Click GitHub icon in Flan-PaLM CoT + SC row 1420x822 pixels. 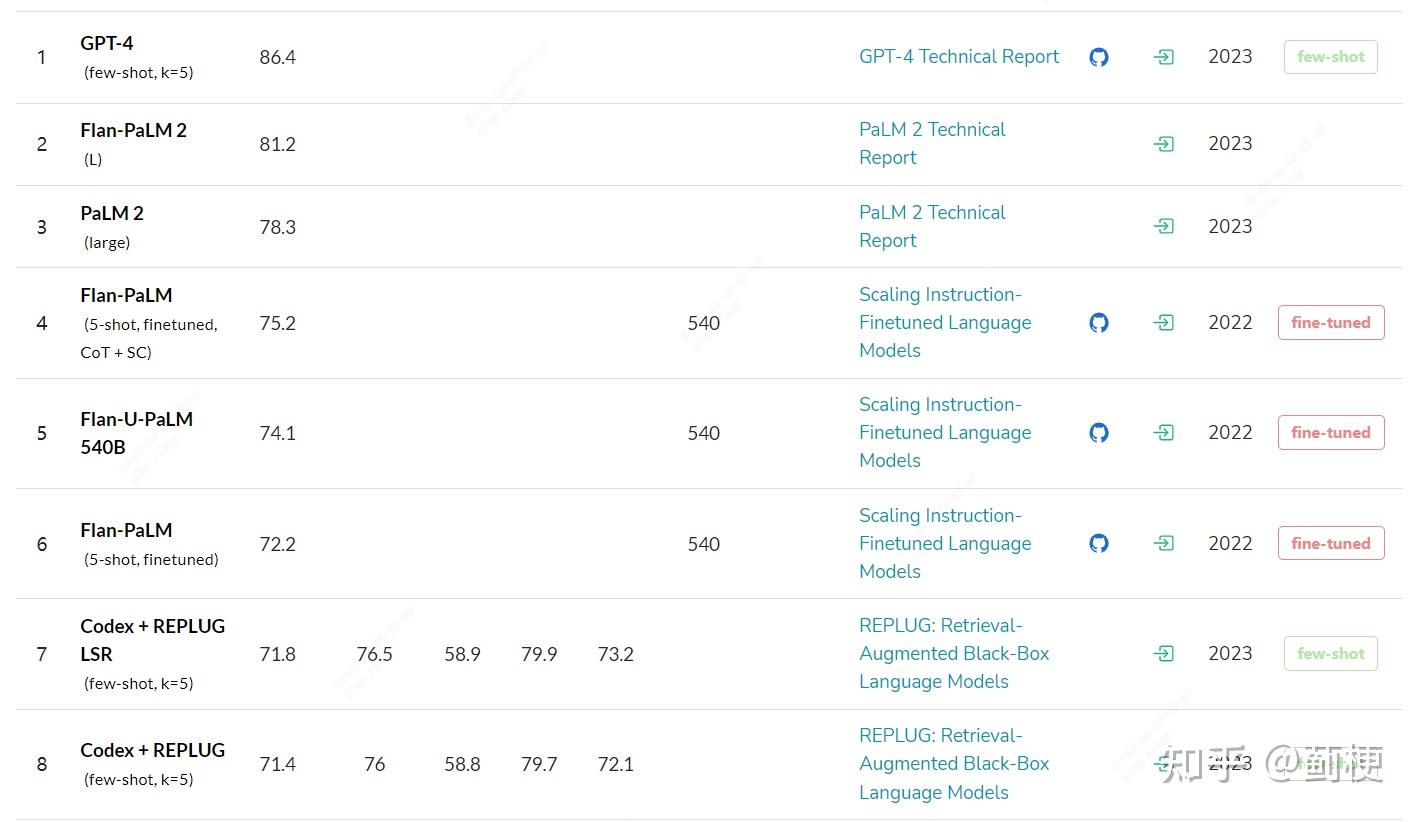(1099, 323)
